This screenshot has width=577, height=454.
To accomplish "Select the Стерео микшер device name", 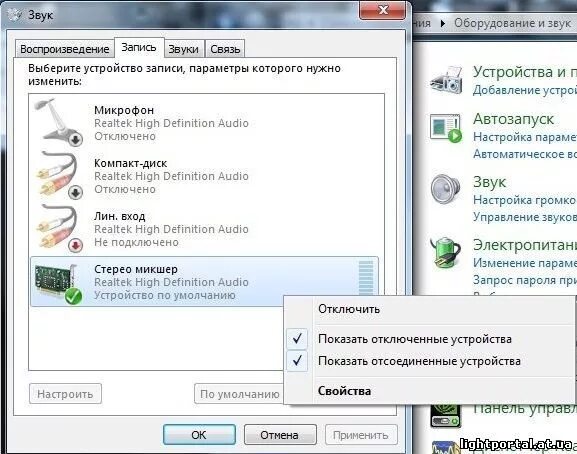I will (136, 269).
